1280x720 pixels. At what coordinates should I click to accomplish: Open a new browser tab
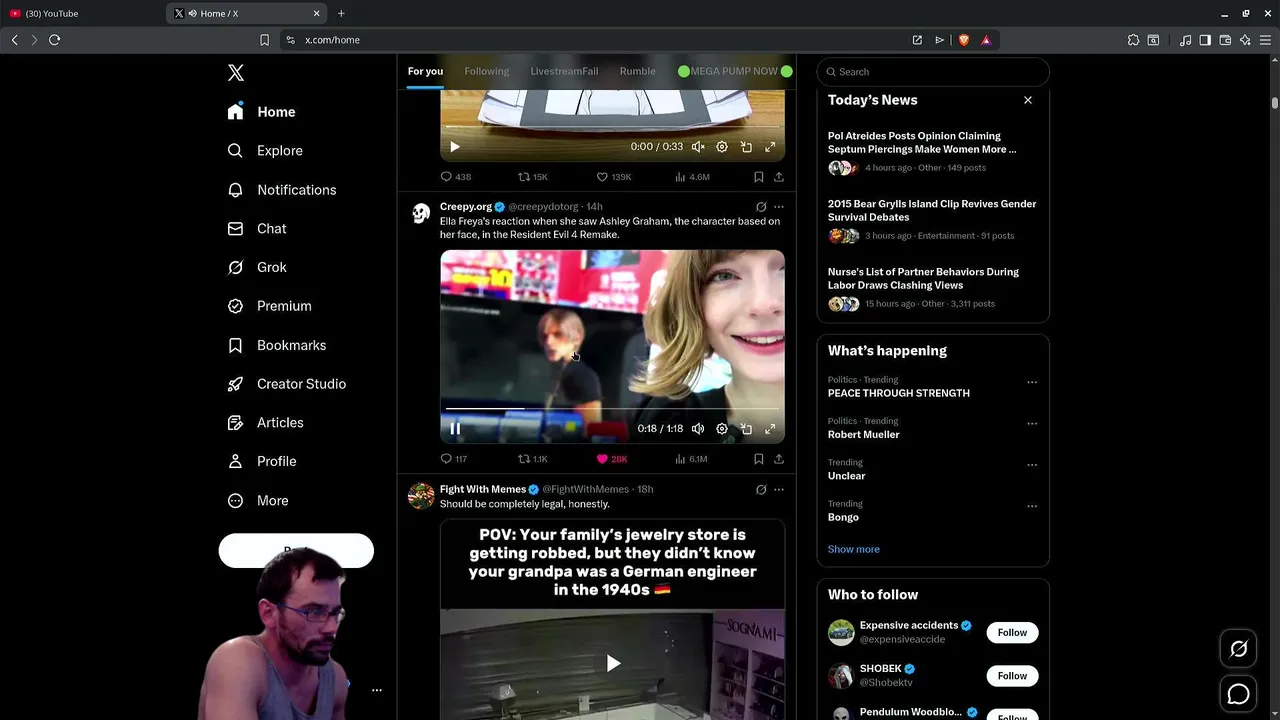(x=341, y=13)
